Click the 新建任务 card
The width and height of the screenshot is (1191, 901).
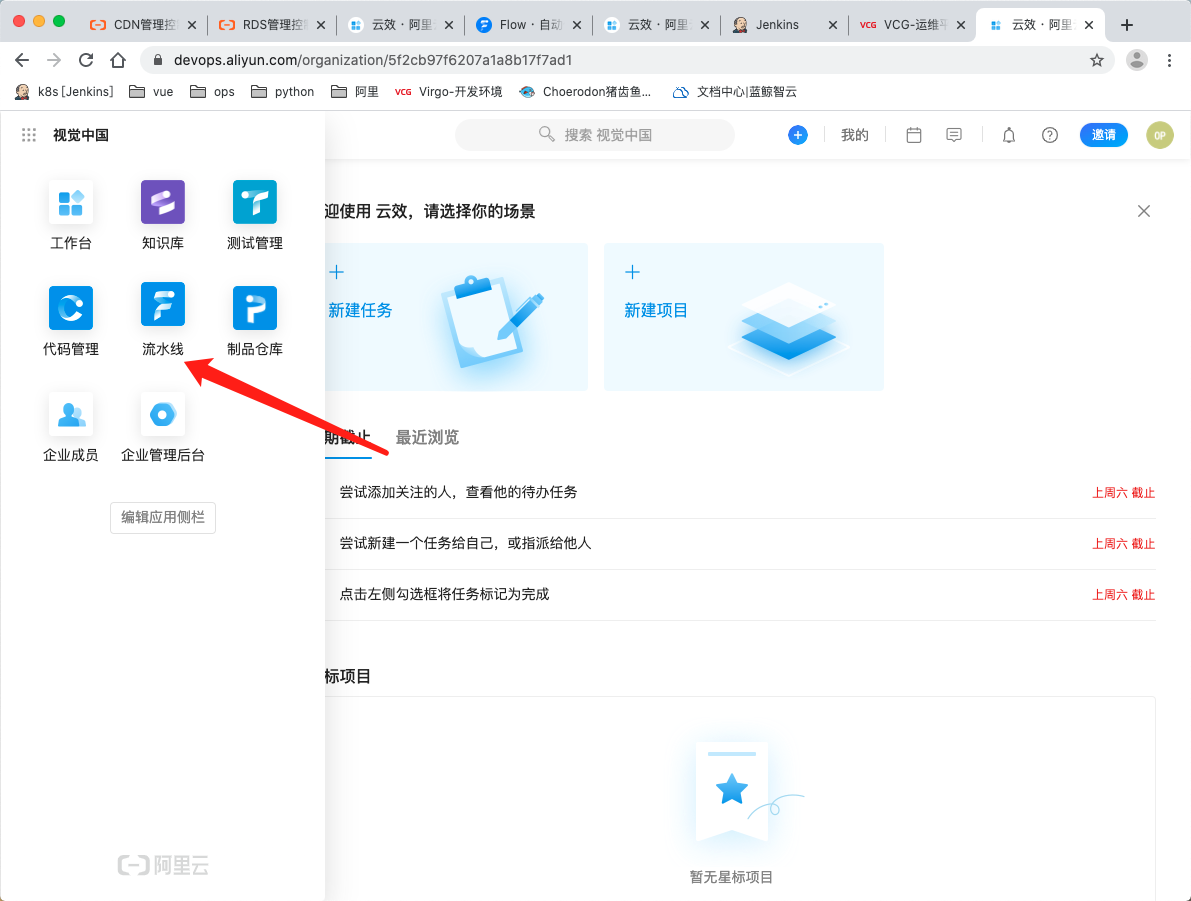tap(456, 317)
